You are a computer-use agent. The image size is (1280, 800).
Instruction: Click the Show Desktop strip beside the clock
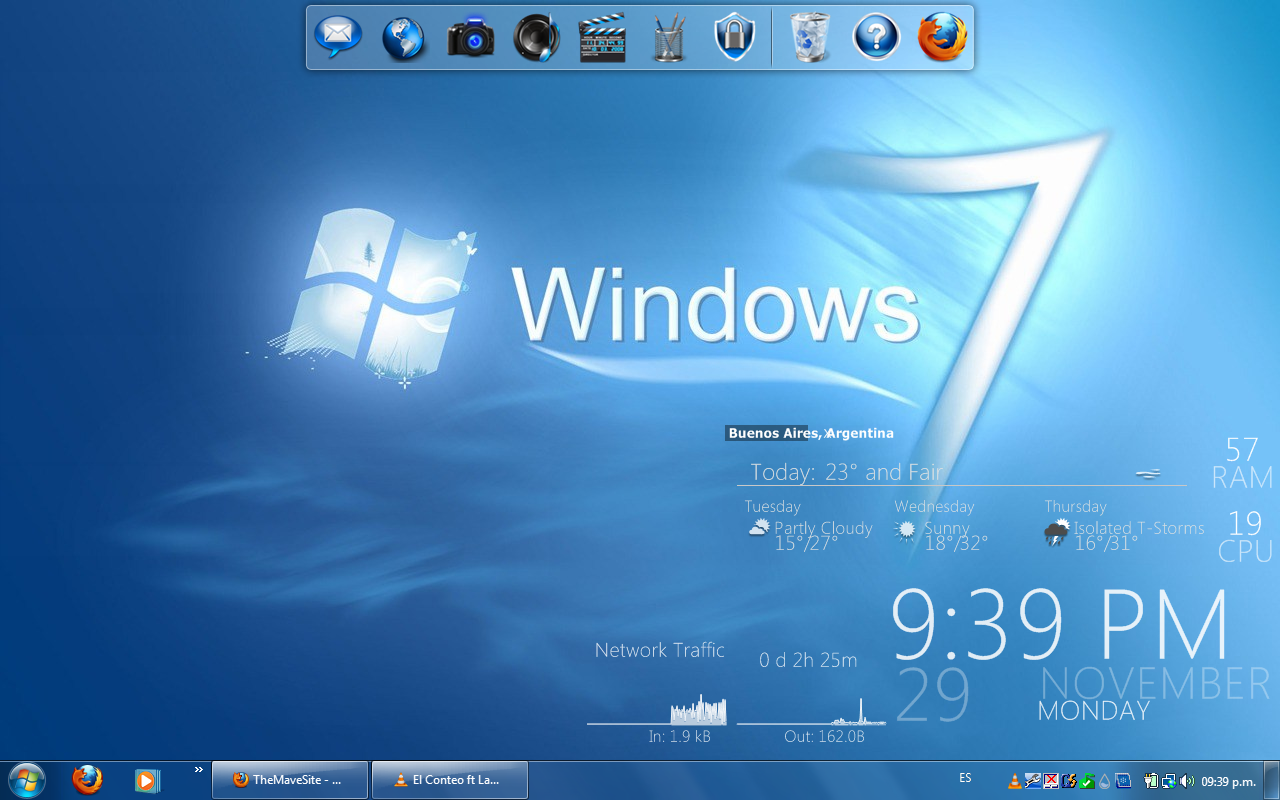pyautogui.click(x=1270, y=780)
